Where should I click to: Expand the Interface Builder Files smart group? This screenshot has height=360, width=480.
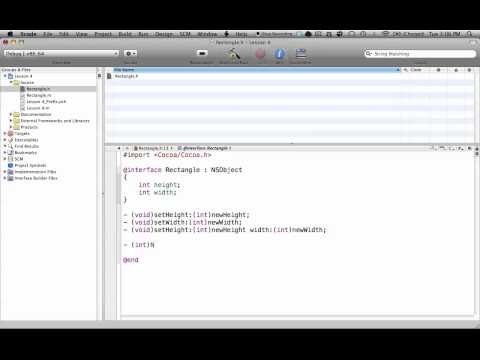[x=5, y=178]
